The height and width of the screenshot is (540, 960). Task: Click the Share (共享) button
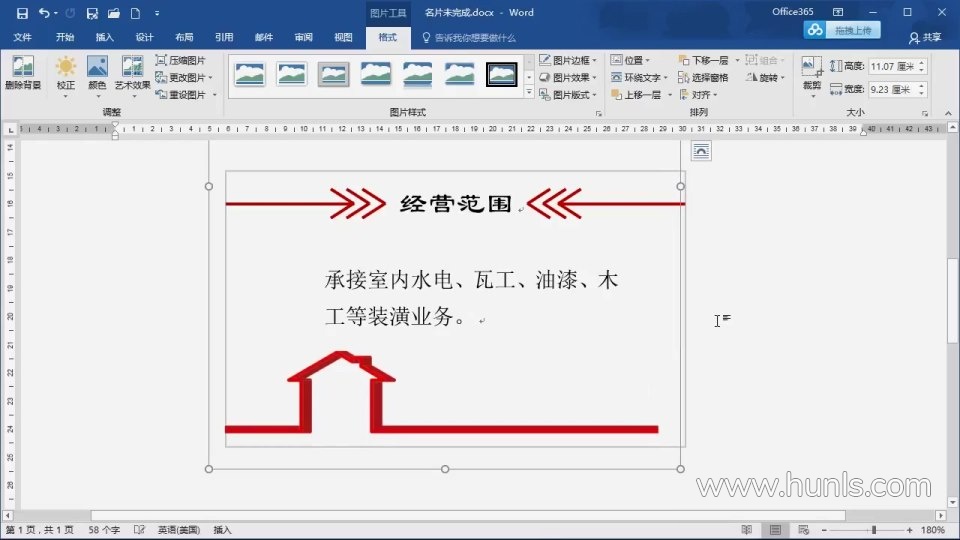924,37
